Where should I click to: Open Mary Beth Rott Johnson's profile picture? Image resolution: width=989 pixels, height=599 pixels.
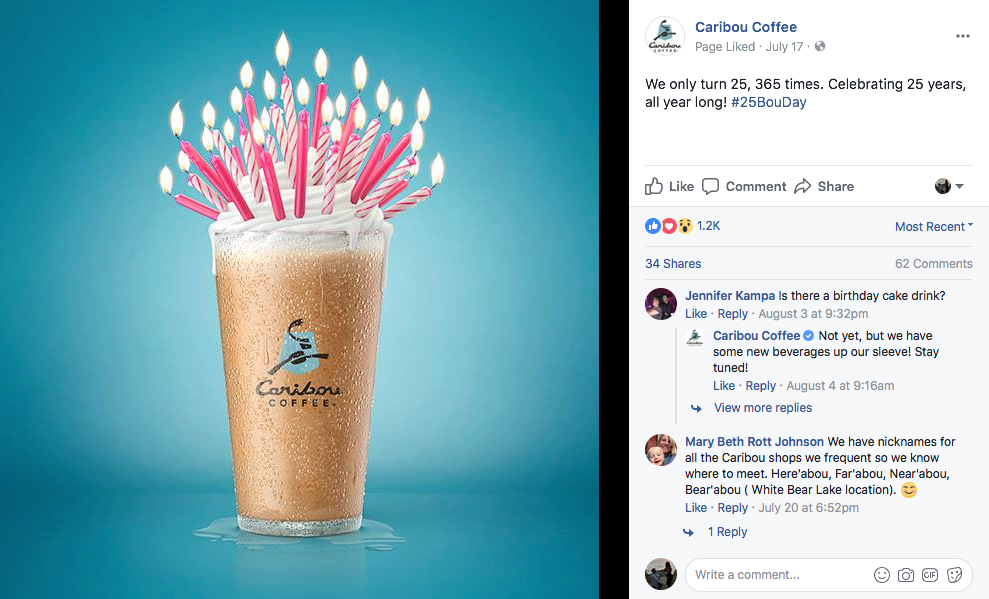(660, 450)
